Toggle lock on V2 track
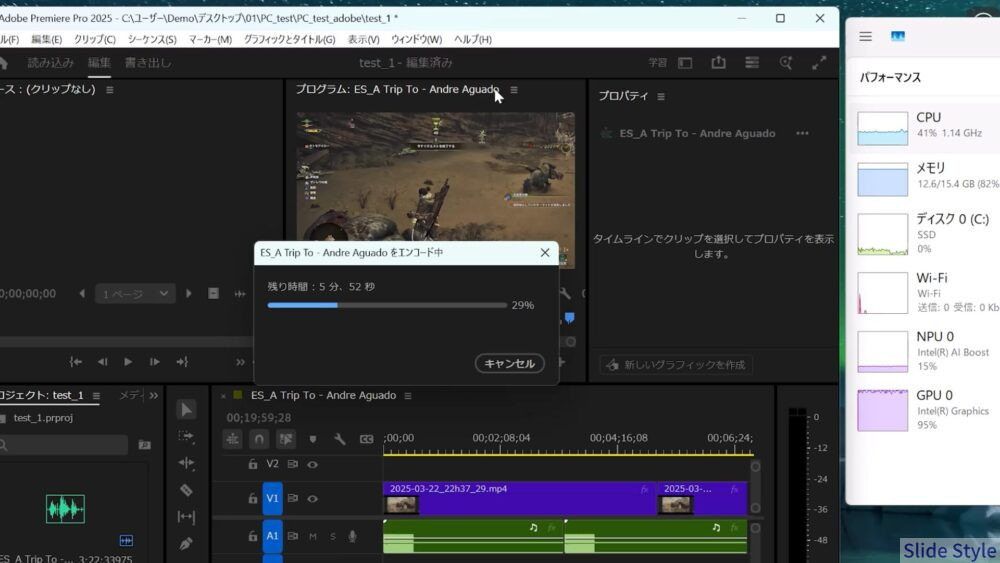 point(252,464)
